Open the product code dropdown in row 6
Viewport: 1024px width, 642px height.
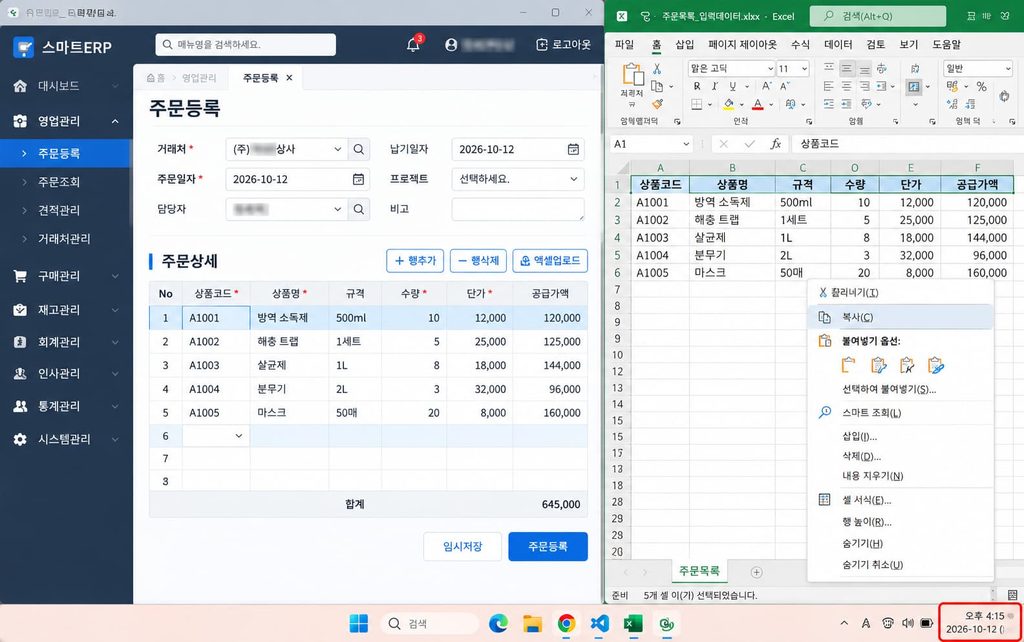[x=238, y=436]
